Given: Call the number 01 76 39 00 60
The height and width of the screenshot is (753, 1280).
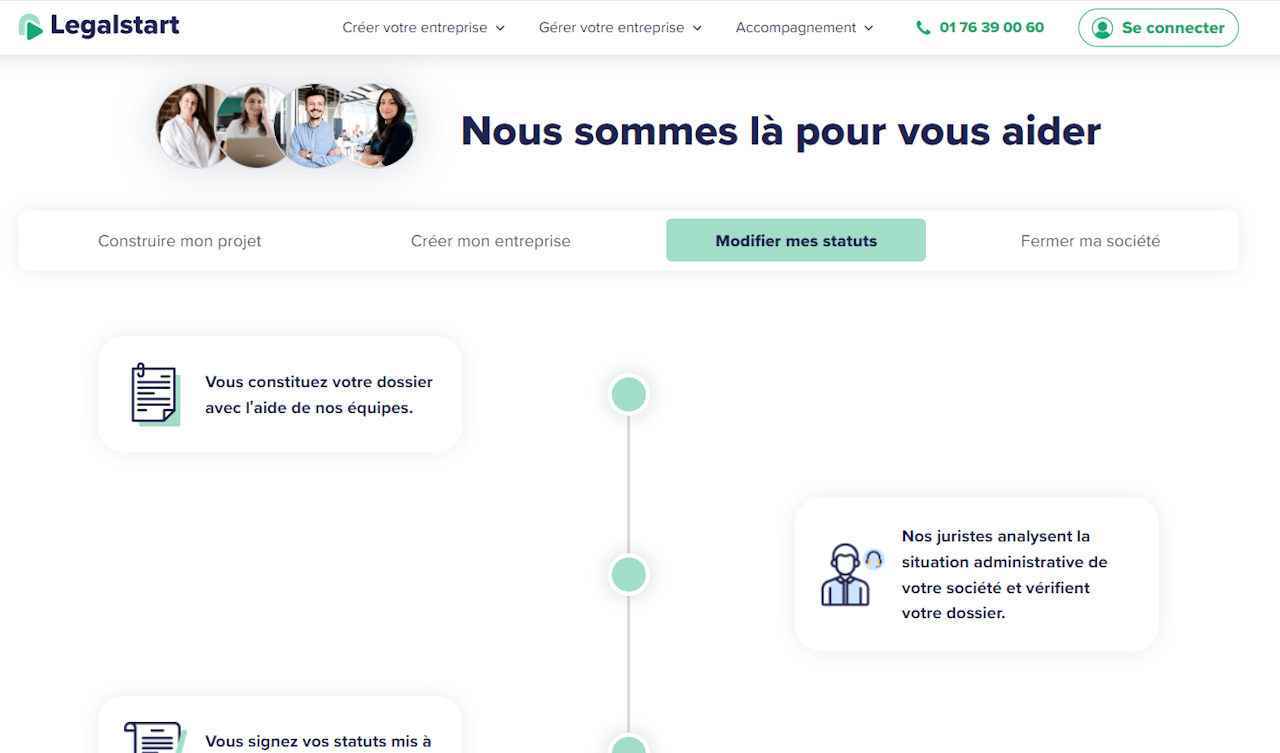Looking at the screenshot, I should pos(992,28).
